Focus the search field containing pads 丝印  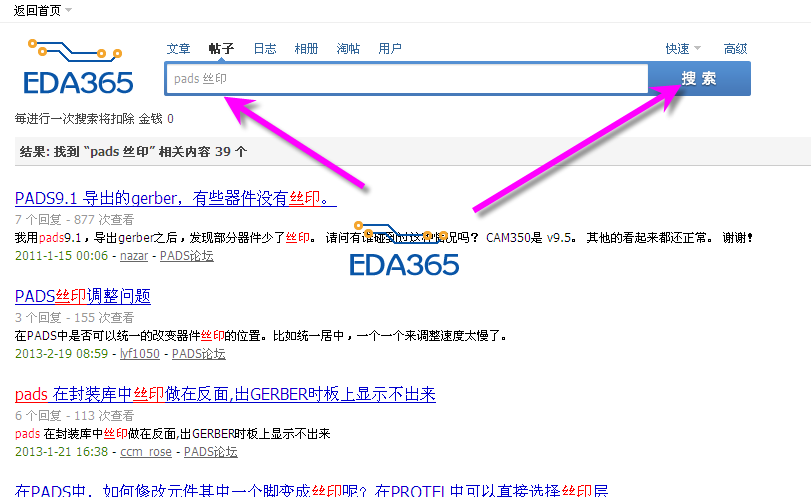pos(407,79)
